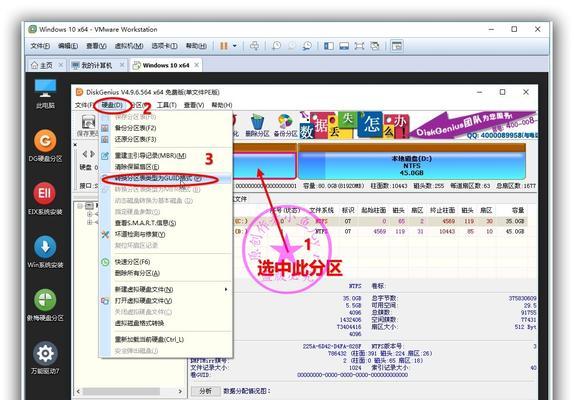Open dropdown arrow next to VMware pause button
Image resolution: width=574 pixels, height=400 pixels.
pos(235,46)
